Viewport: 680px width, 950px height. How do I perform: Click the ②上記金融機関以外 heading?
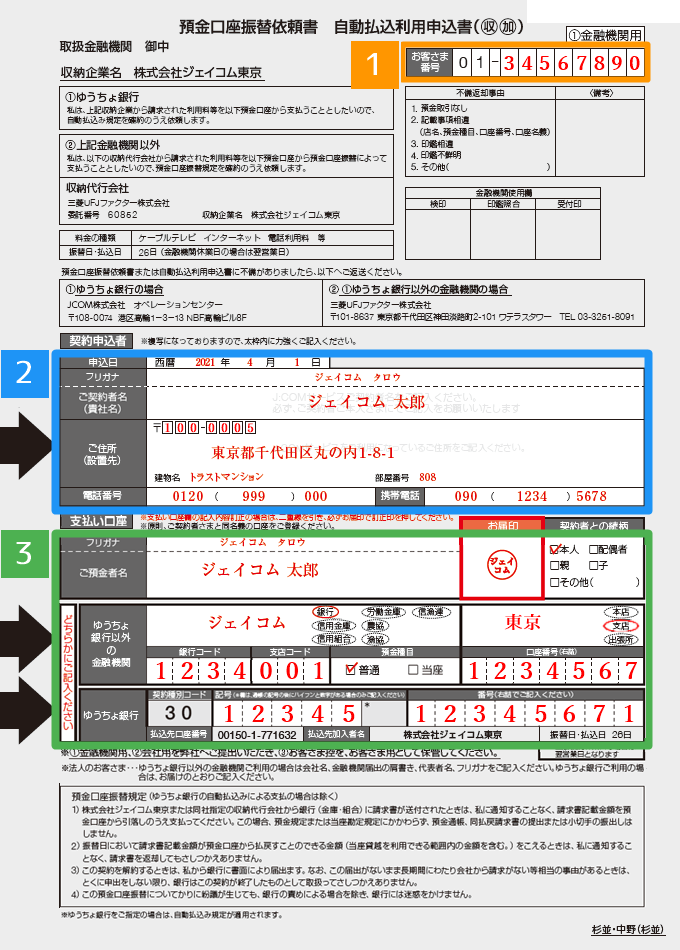(x=113, y=145)
